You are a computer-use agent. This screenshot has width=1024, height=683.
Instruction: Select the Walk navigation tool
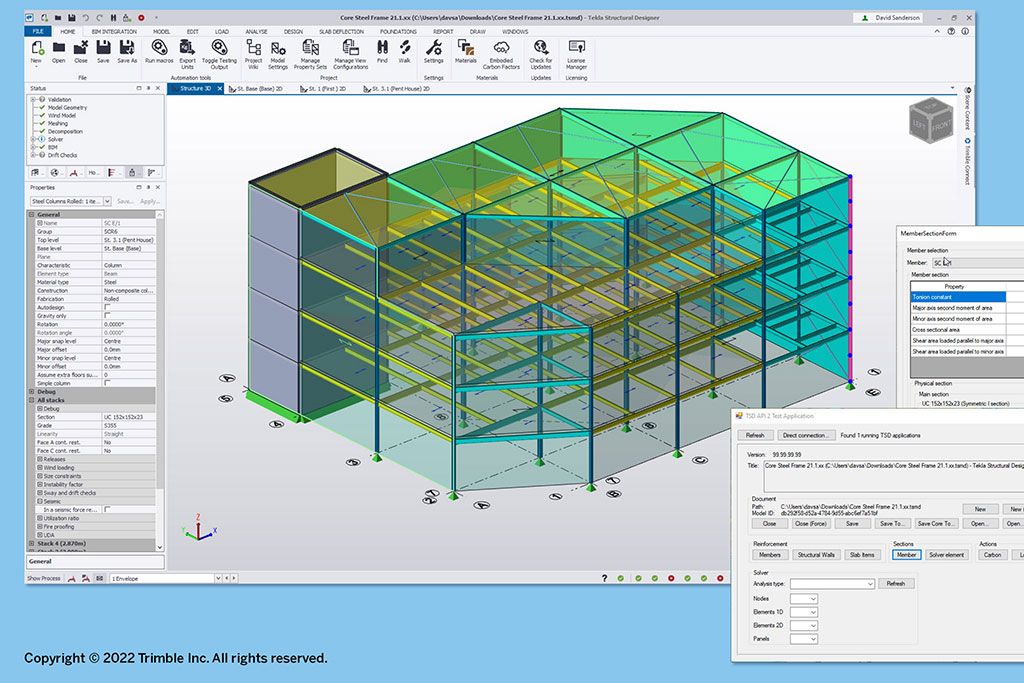[x=405, y=48]
